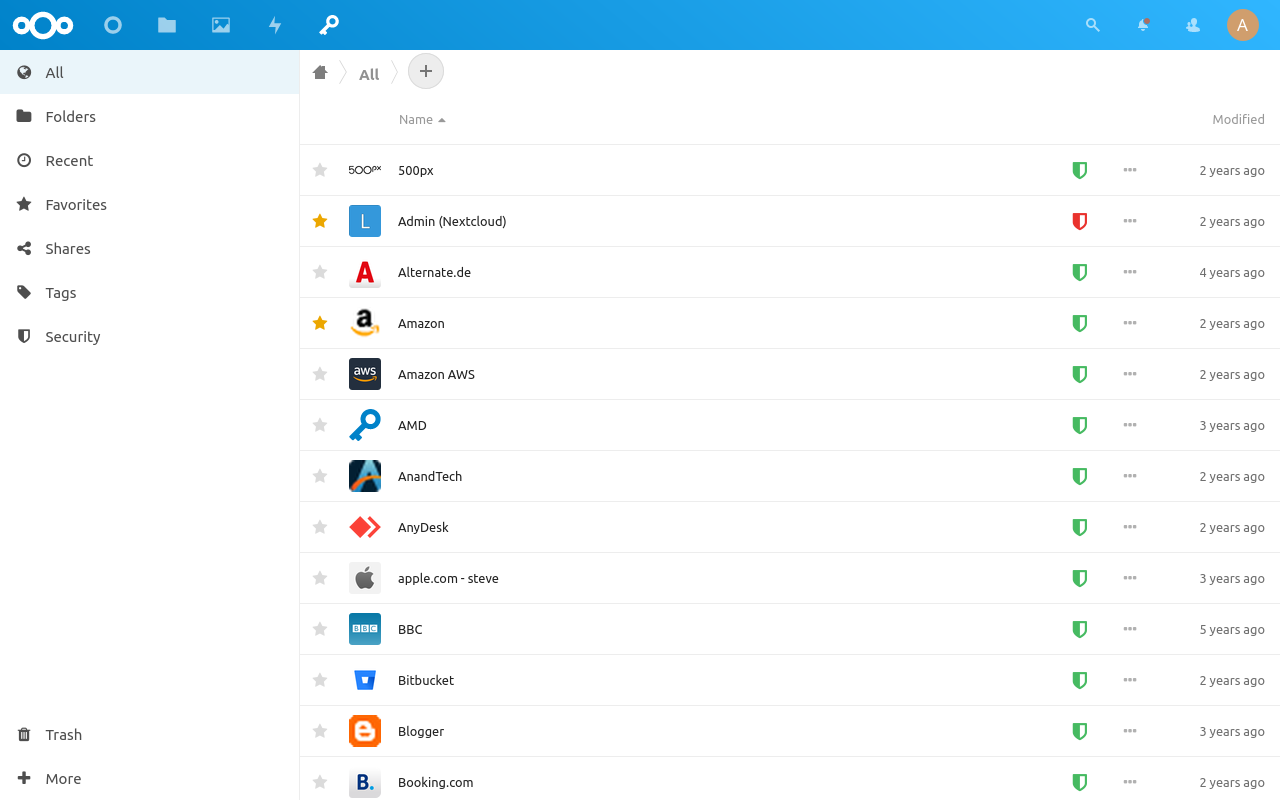Open the contacts menu icon
Viewport: 1280px width, 800px height.
(1193, 25)
